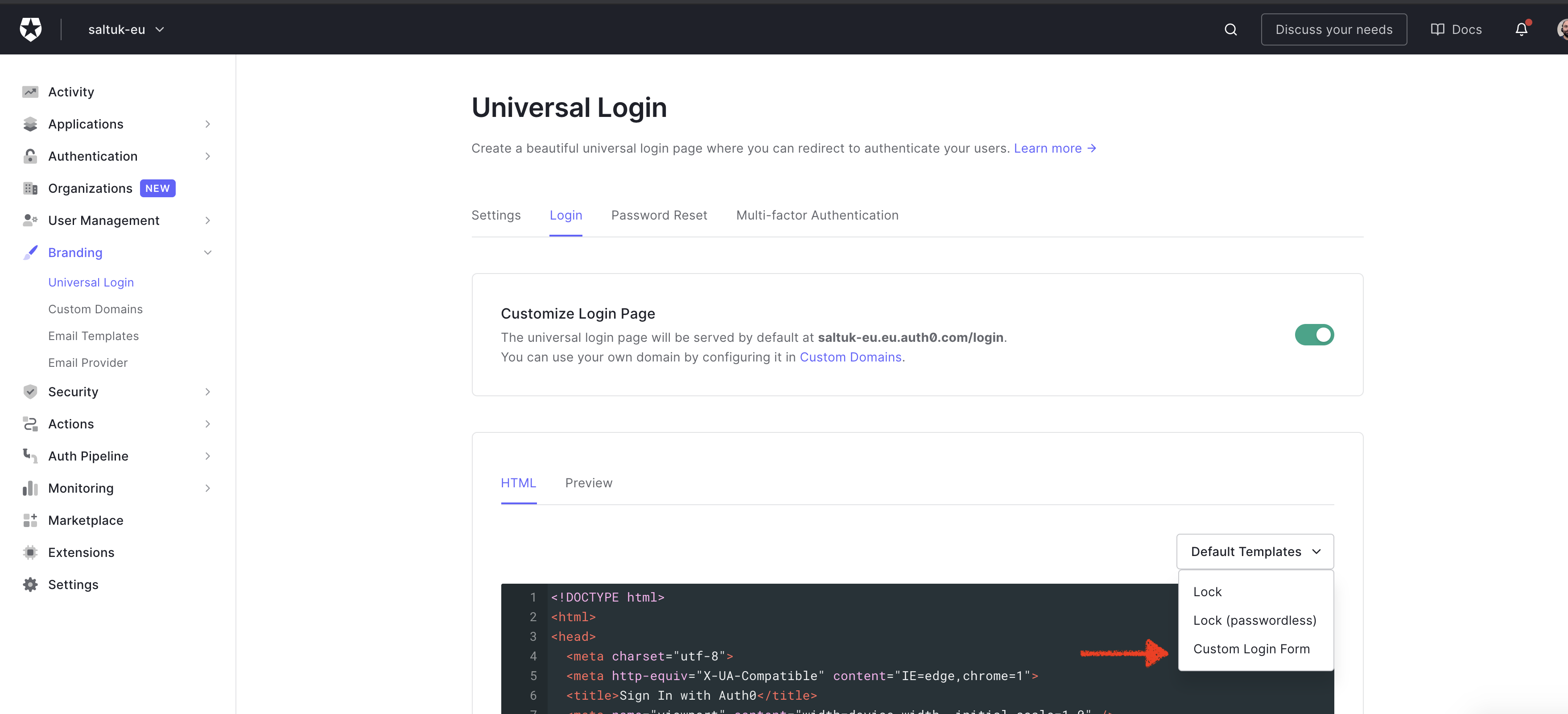
Task: Click line number 3 in the gutter
Action: 533,637
